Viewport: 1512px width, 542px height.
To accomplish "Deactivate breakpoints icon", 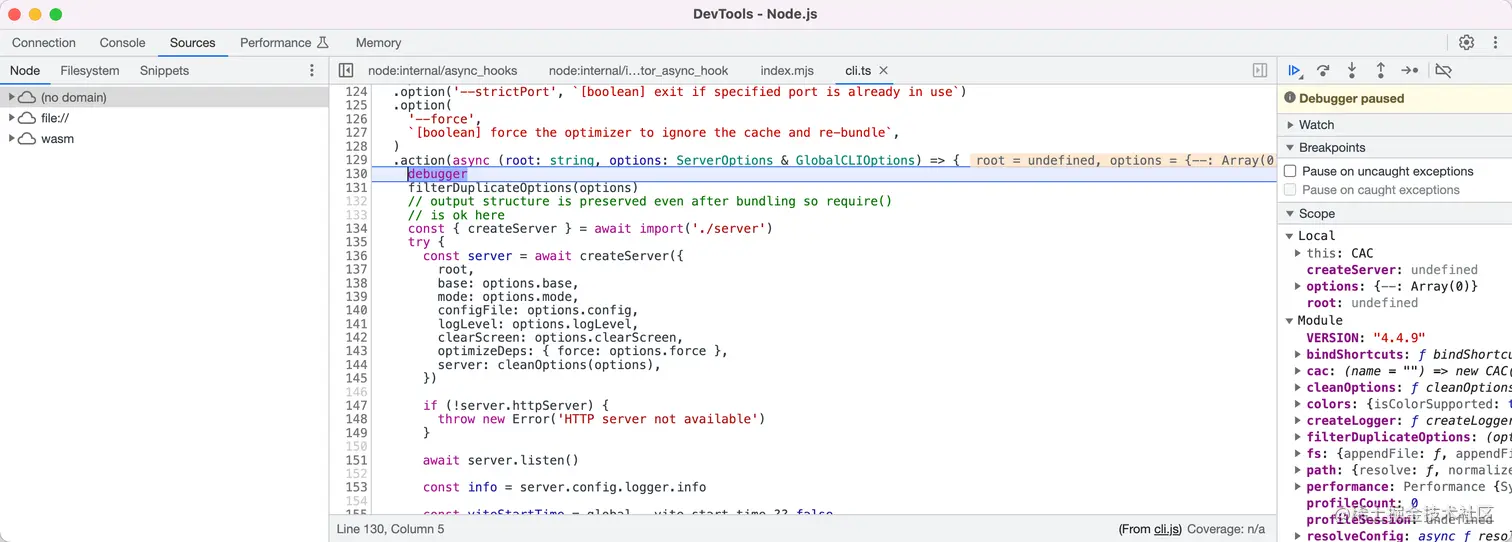I will [x=1443, y=71].
